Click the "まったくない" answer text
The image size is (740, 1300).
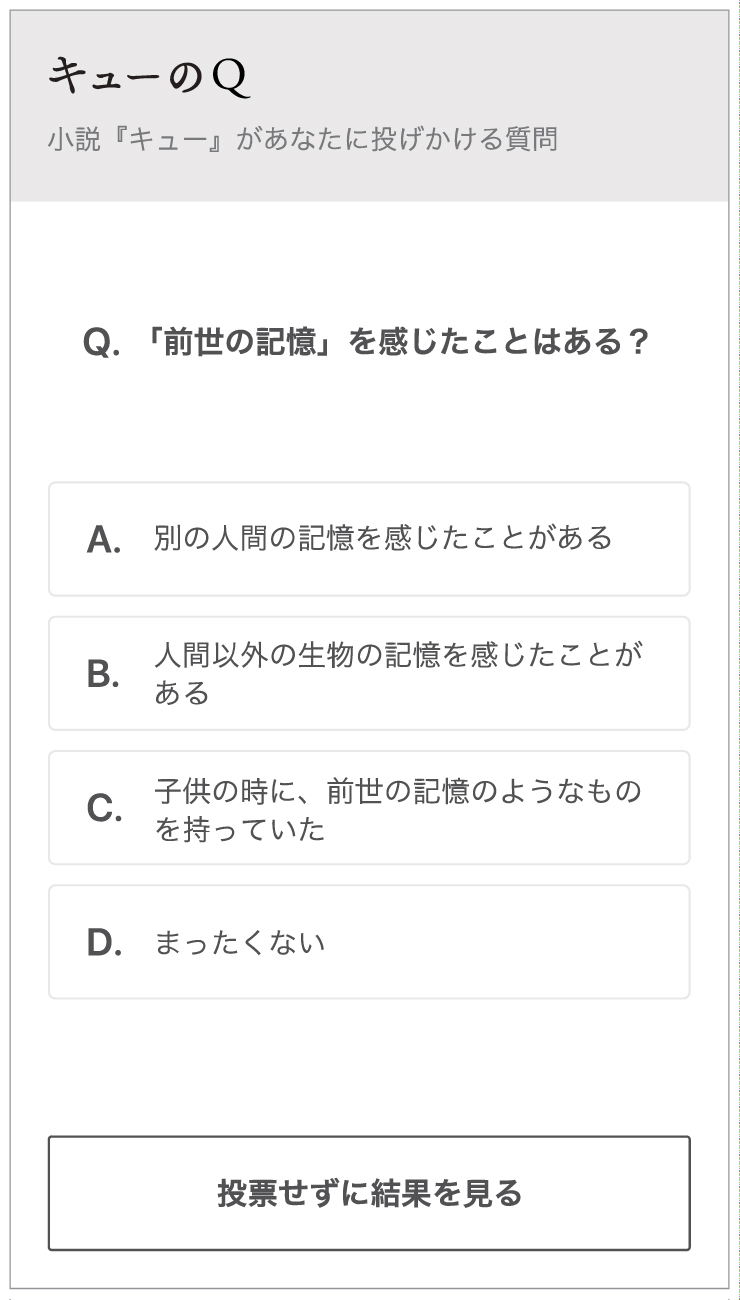[x=240, y=943]
